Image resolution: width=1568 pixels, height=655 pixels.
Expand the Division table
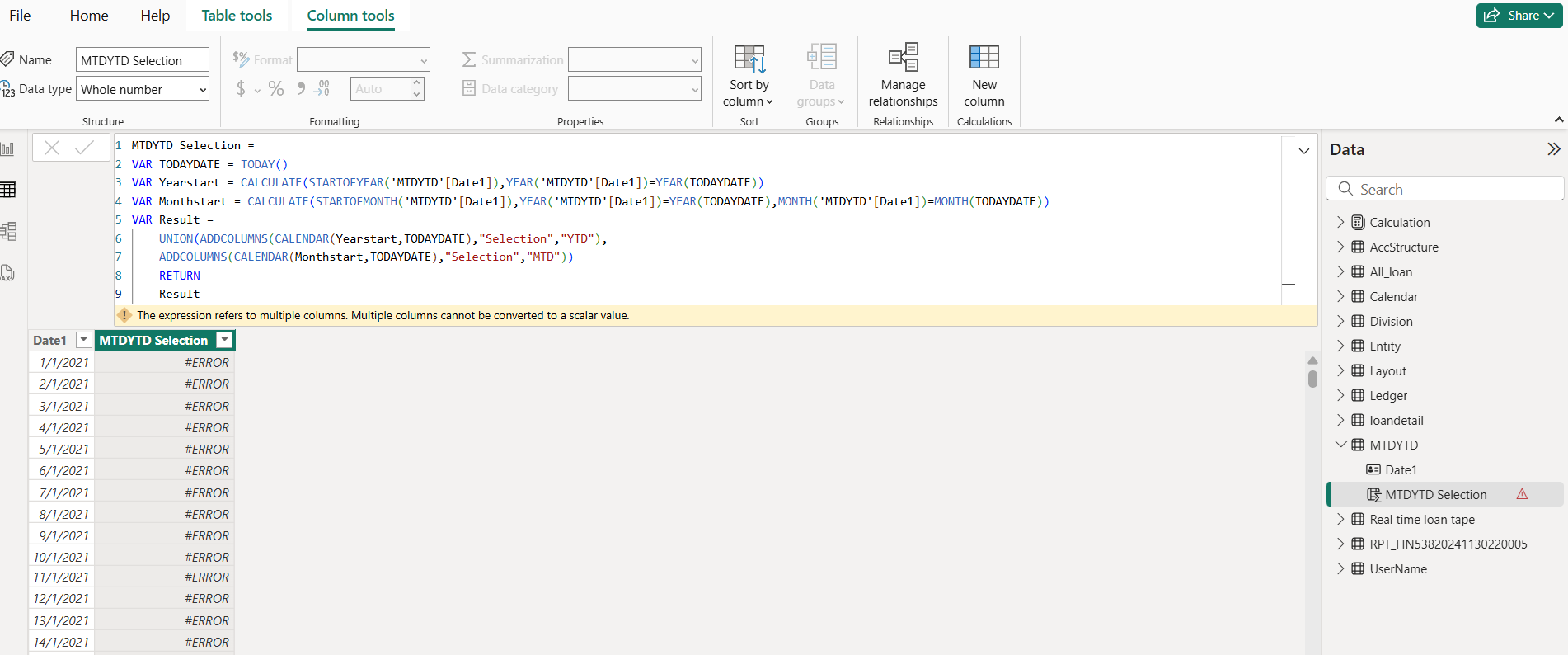1340,321
